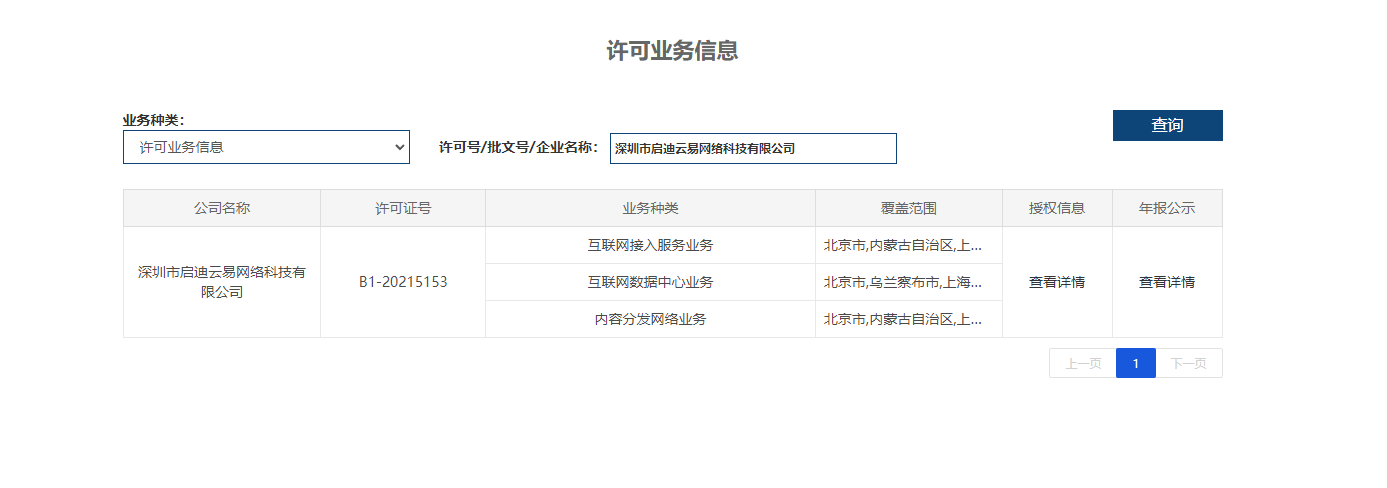Click 互联网数据中心业务 row cell
Screen dimensions: 1387x488
[650, 282]
